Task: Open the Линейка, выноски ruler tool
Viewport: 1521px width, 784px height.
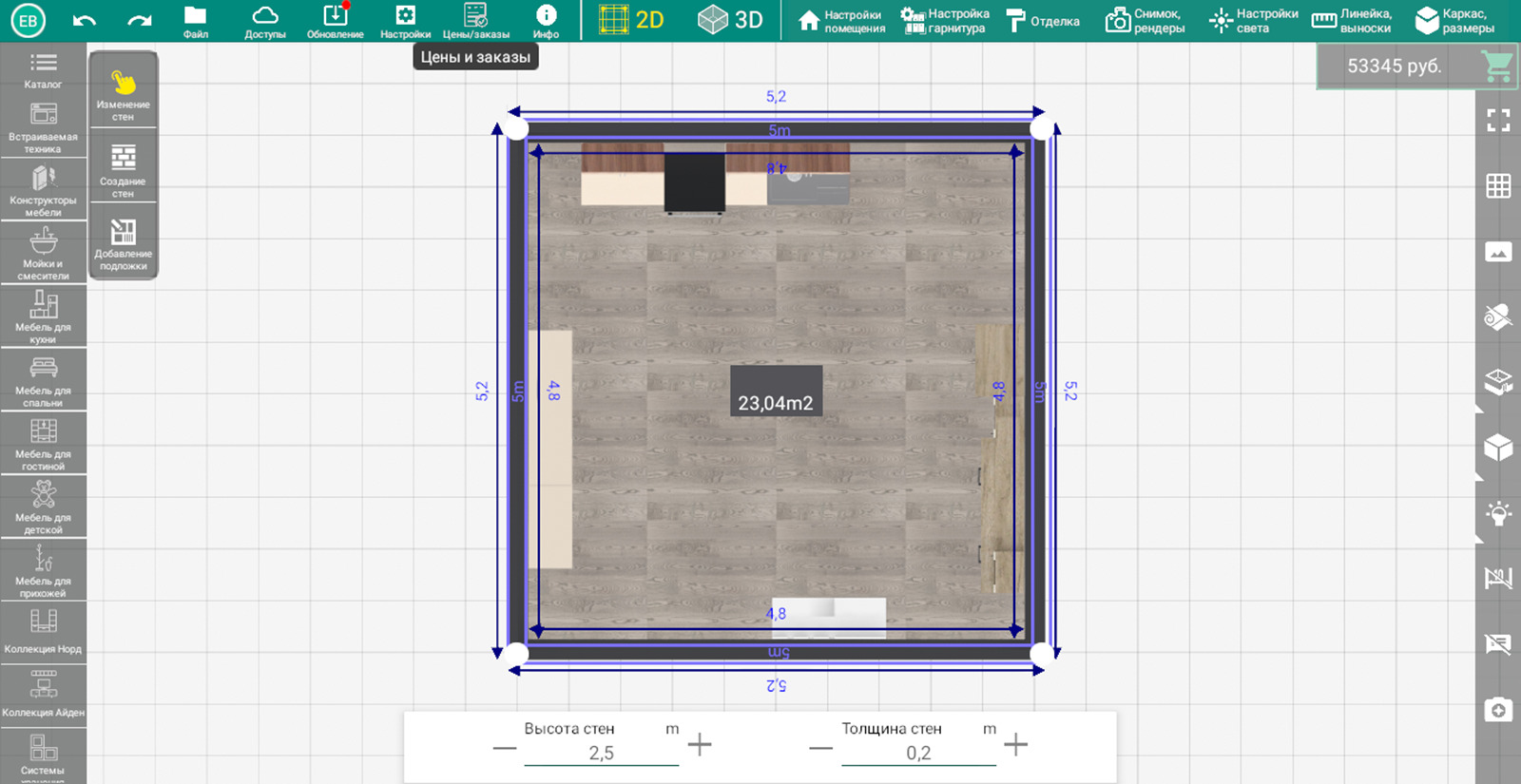Action: (x=1352, y=21)
